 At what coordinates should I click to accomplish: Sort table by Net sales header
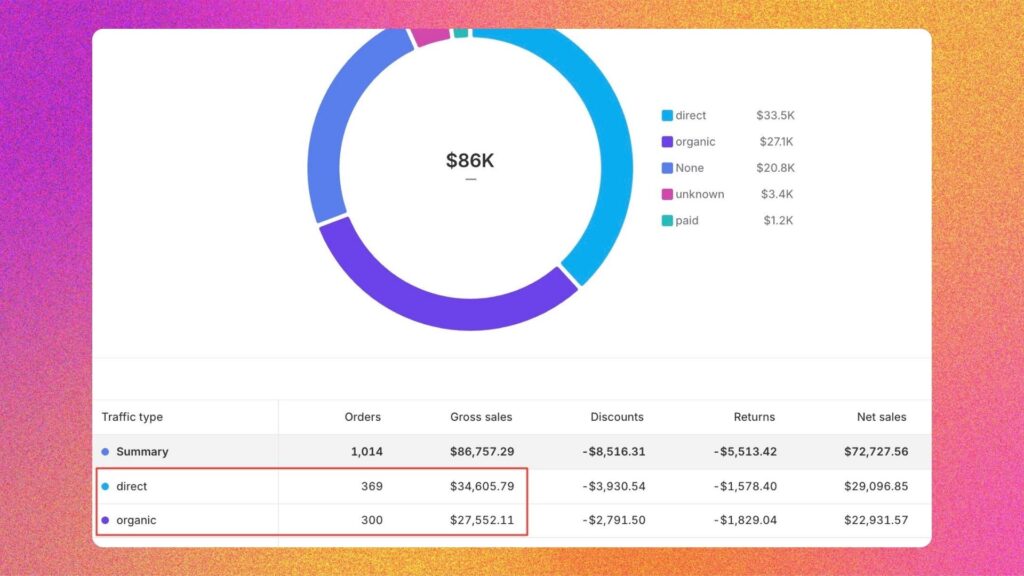tap(881, 417)
